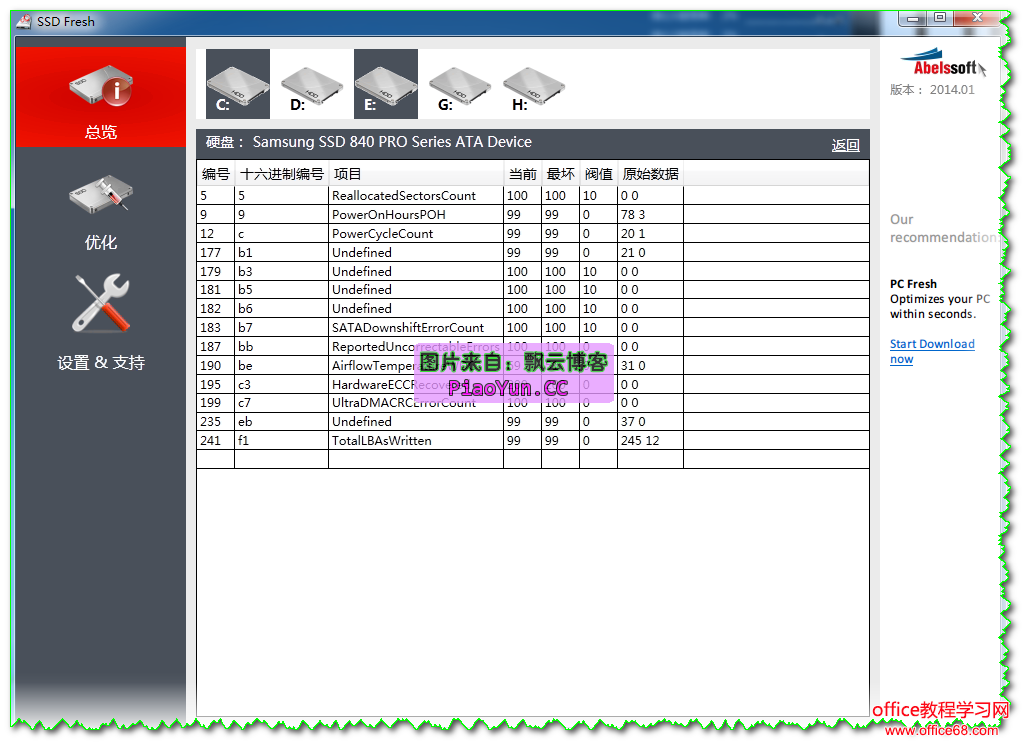
Task: Select drive D: icon
Action: 312,84
